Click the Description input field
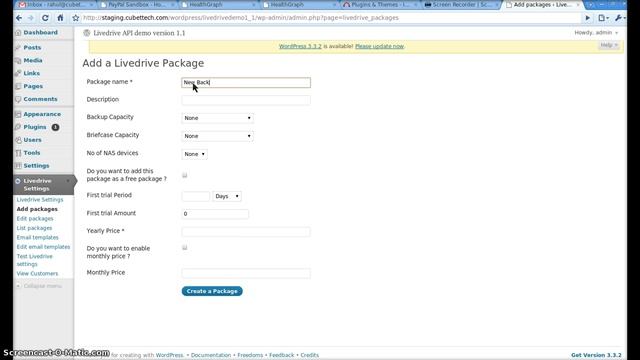Viewport: 640px width, 360px height. click(x=246, y=100)
